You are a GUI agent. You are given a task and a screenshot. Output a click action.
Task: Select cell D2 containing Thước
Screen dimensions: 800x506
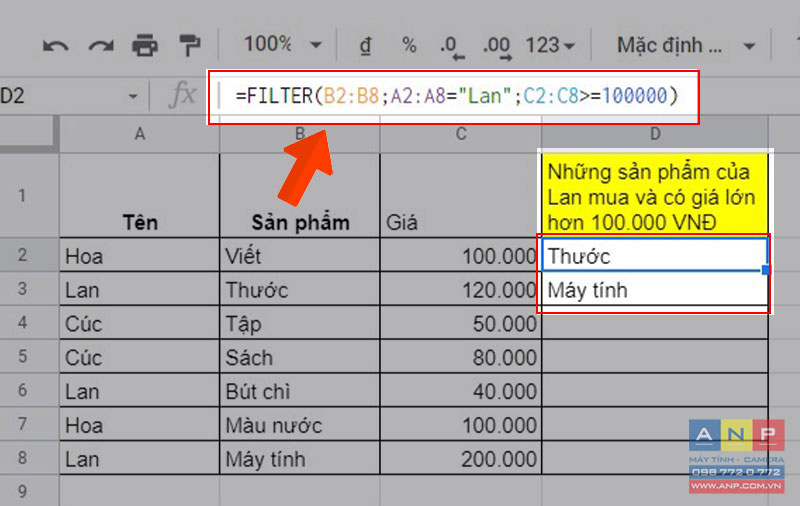click(x=655, y=255)
